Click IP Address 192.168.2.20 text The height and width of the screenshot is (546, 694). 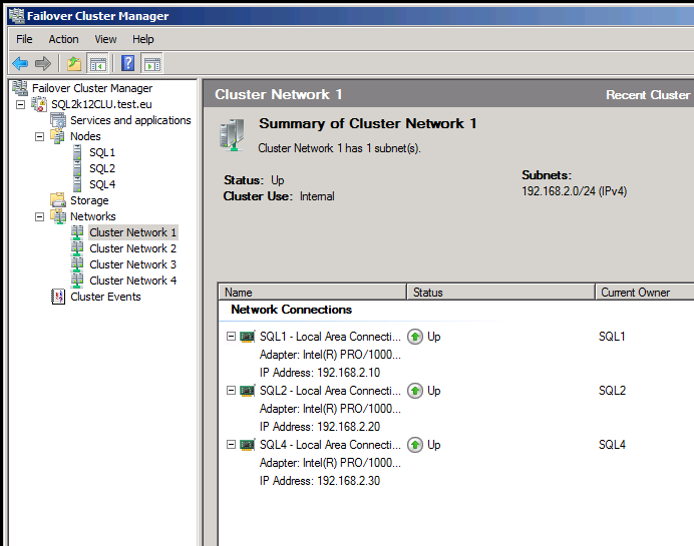point(320,427)
